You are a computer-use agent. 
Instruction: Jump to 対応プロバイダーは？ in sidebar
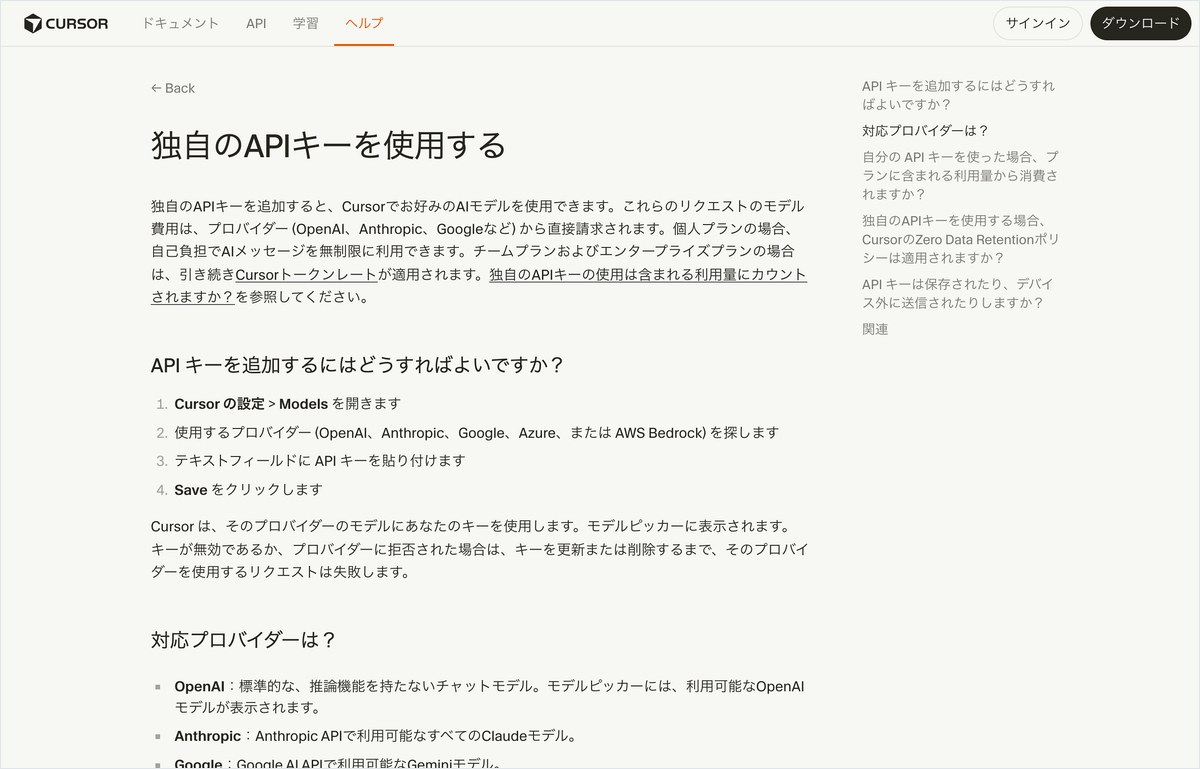pos(925,130)
